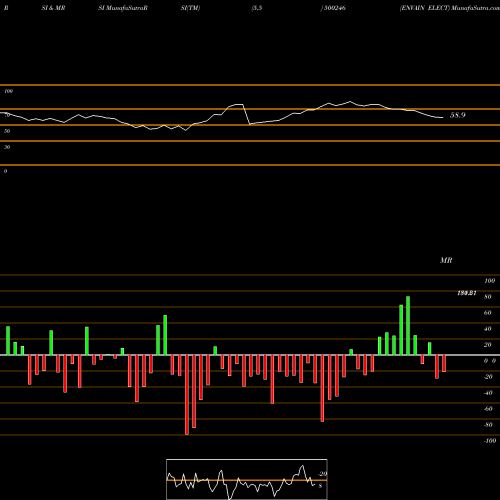Click the MR label above the histogram
This screenshot has width=500, height=500.
pos(446,260)
